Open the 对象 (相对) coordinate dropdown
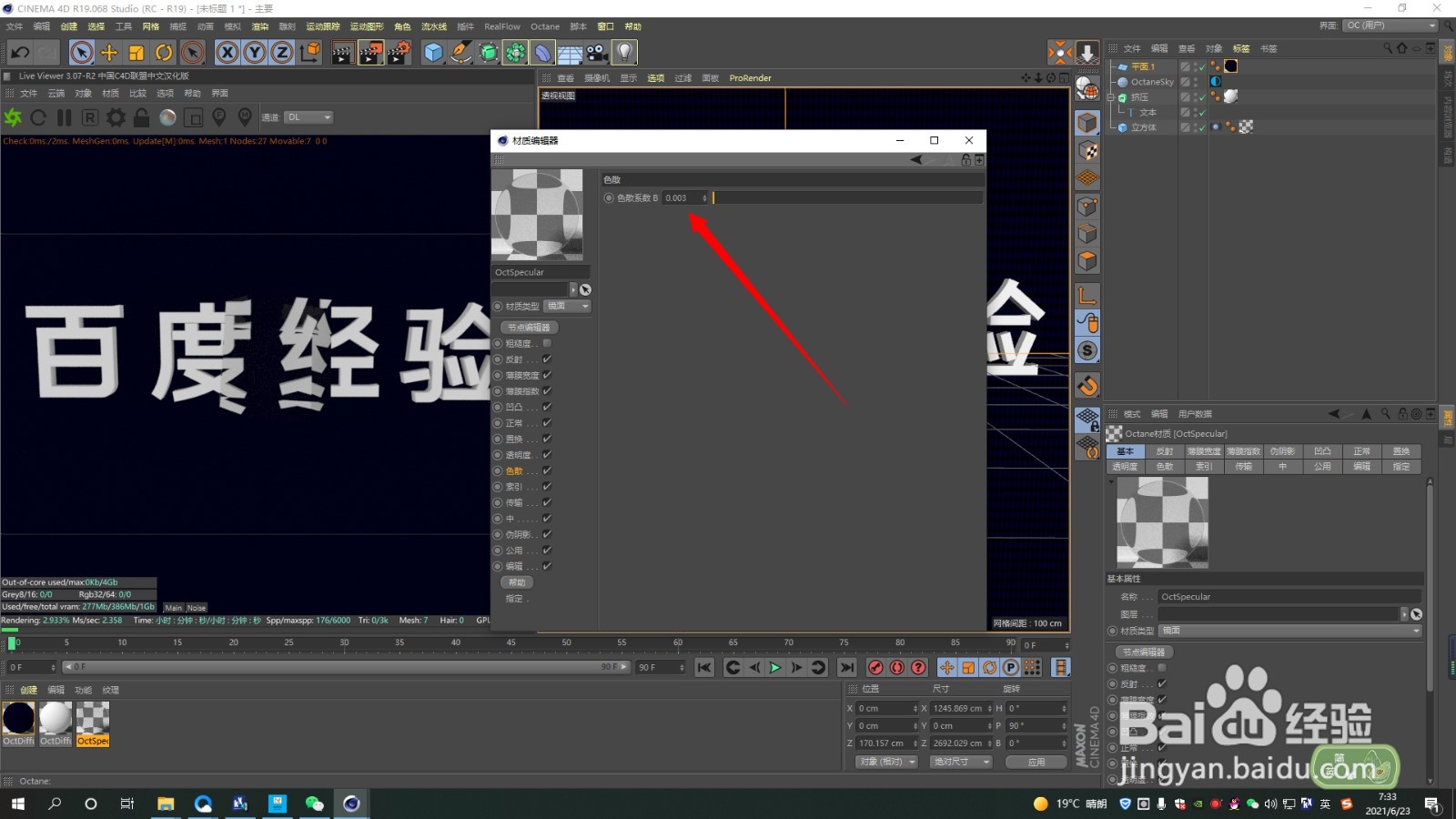The width and height of the screenshot is (1456, 819). [x=886, y=762]
